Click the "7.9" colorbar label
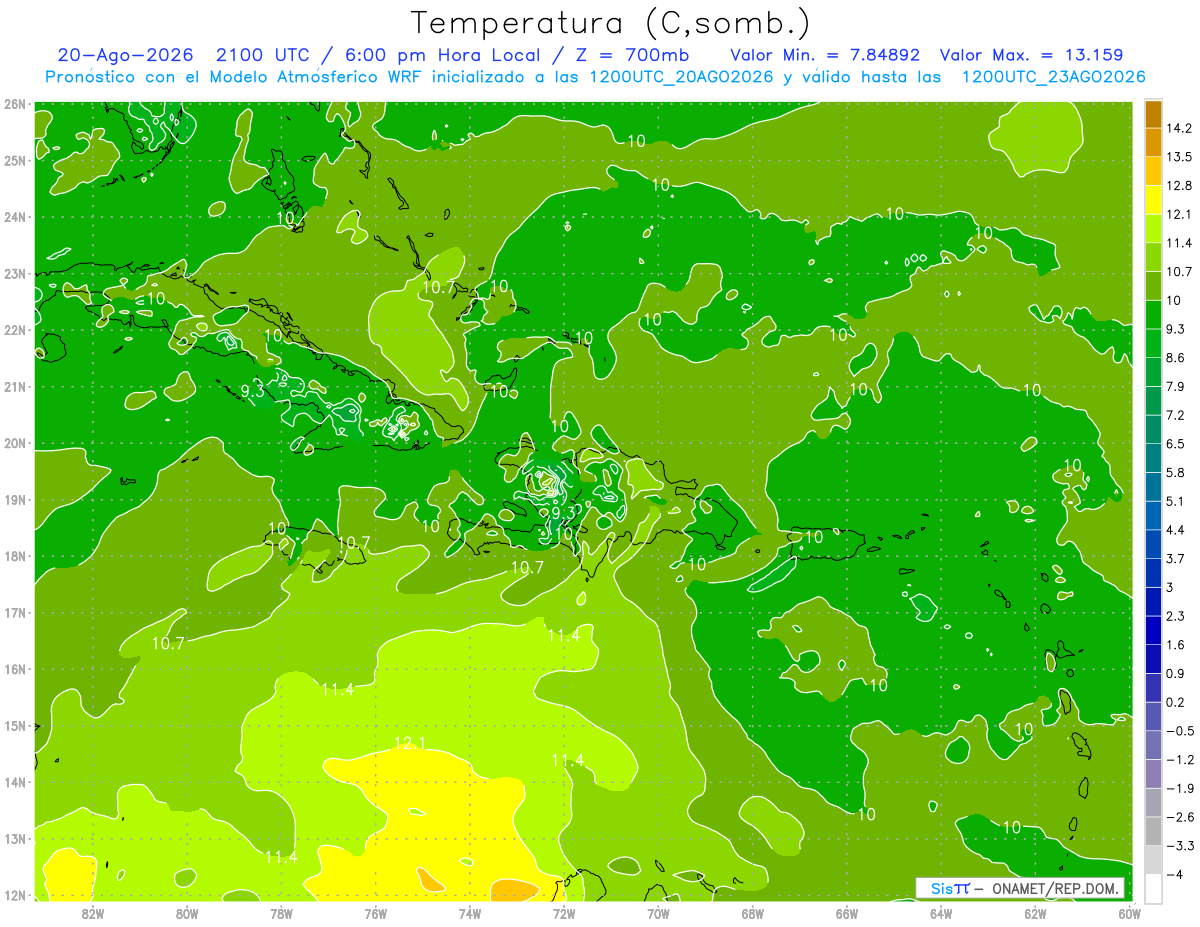The width and height of the screenshot is (1200, 927). coord(1176,387)
